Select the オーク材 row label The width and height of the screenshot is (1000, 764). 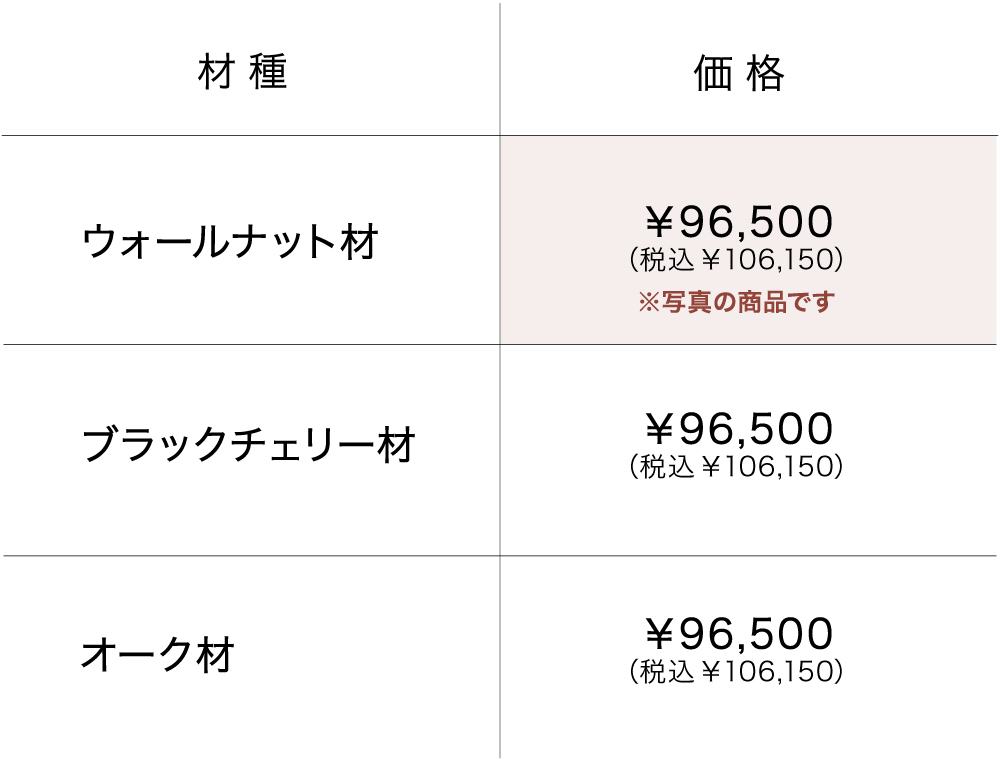(x=158, y=656)
